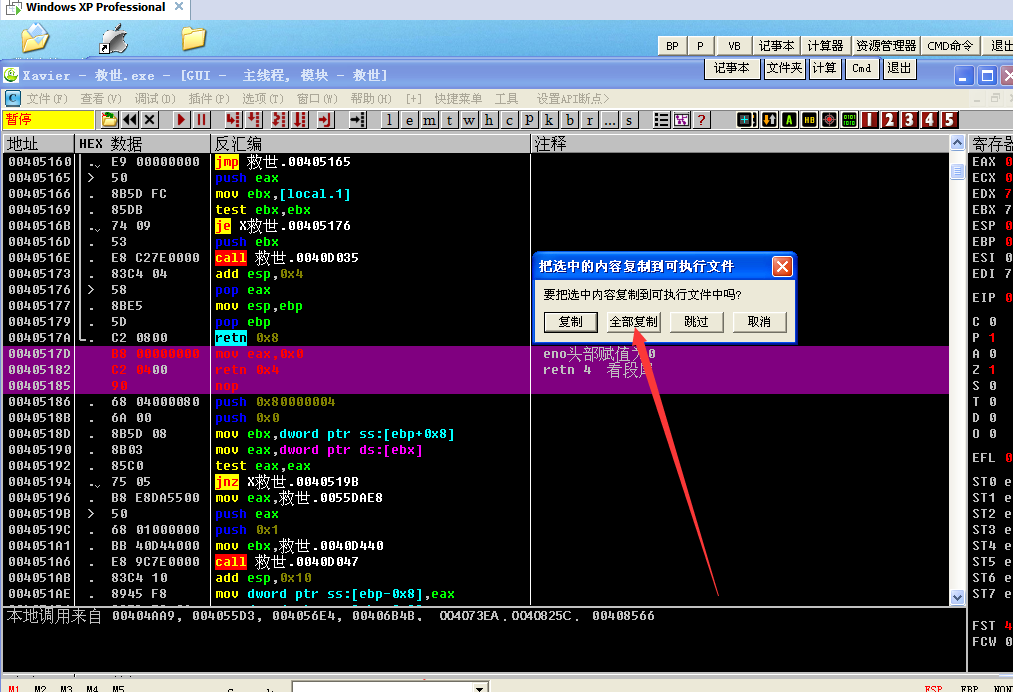
Task: Open CPU window with 'c' button
Action: [509, 120]
